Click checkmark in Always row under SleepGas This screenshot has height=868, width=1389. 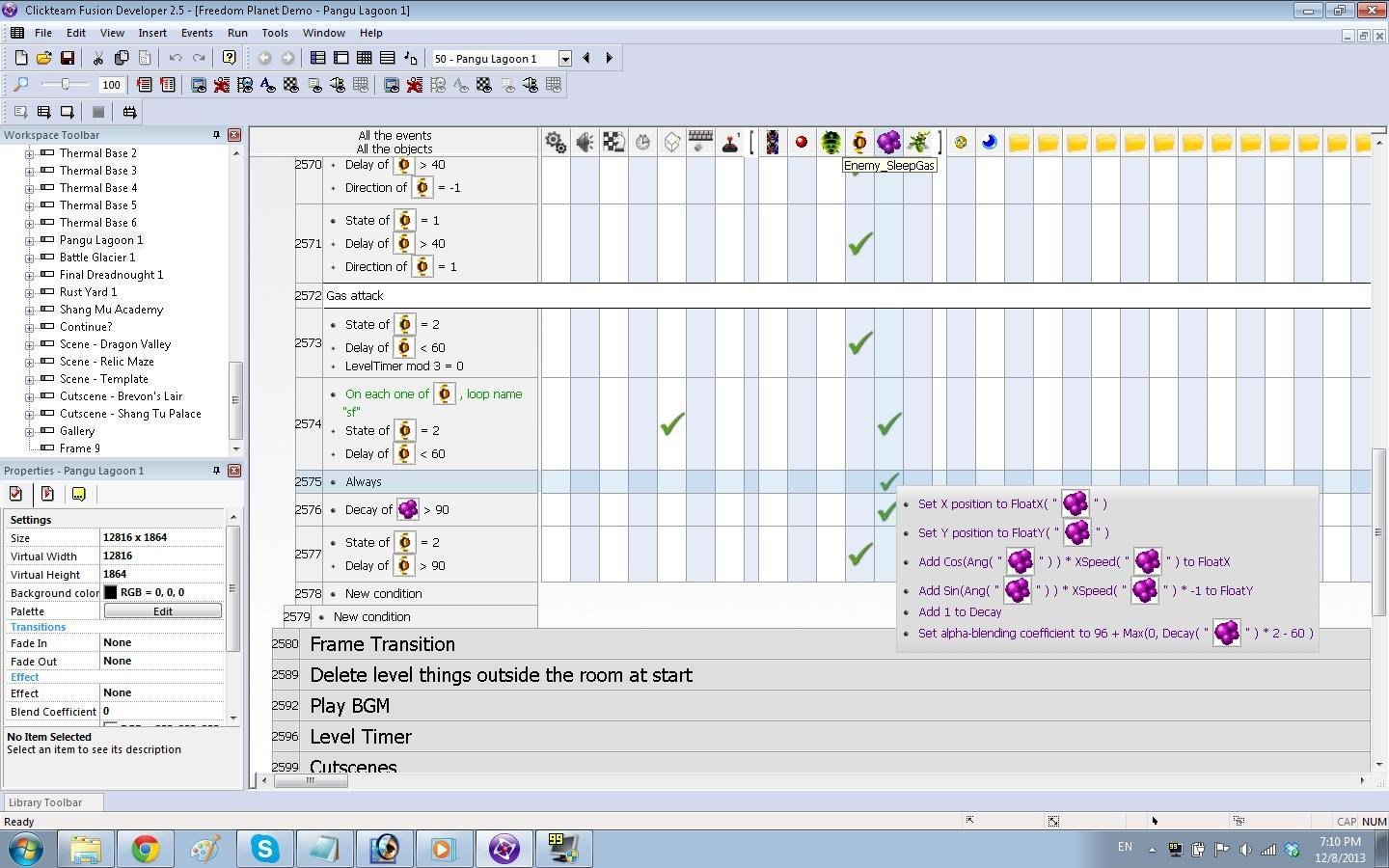(888, 481)
